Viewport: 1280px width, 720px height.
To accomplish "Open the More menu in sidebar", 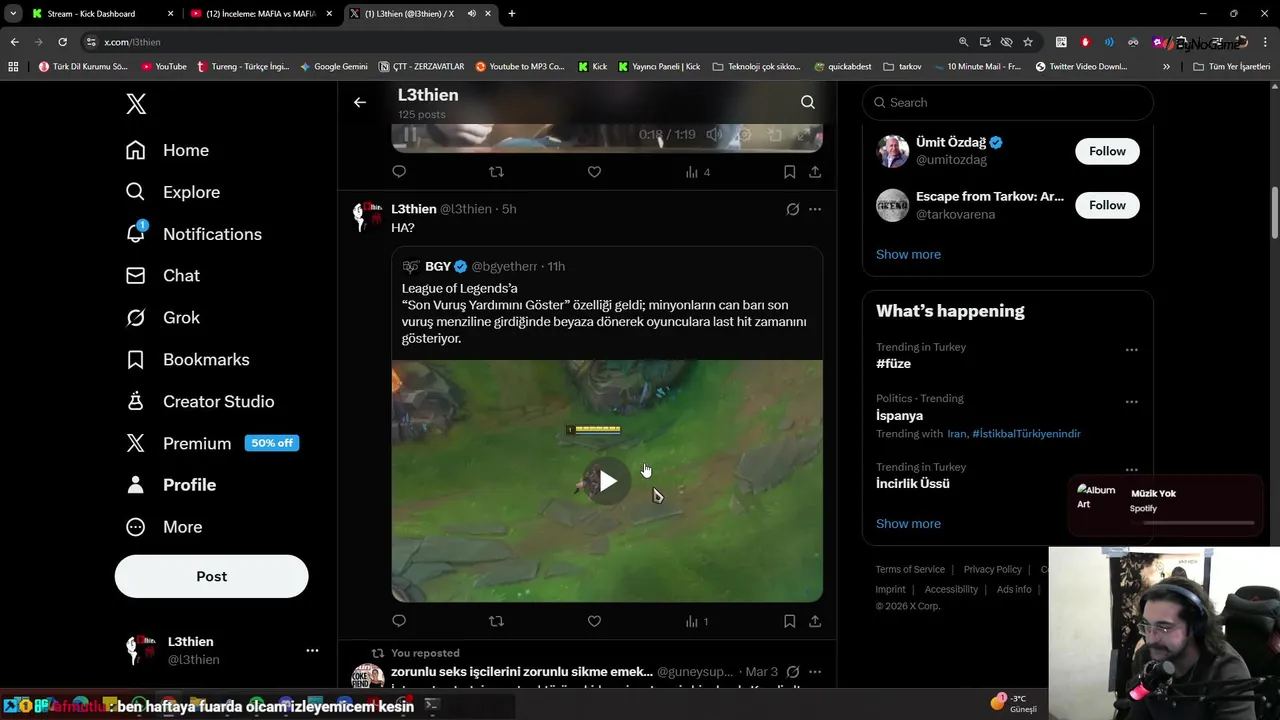I will (x=163, y=527).
